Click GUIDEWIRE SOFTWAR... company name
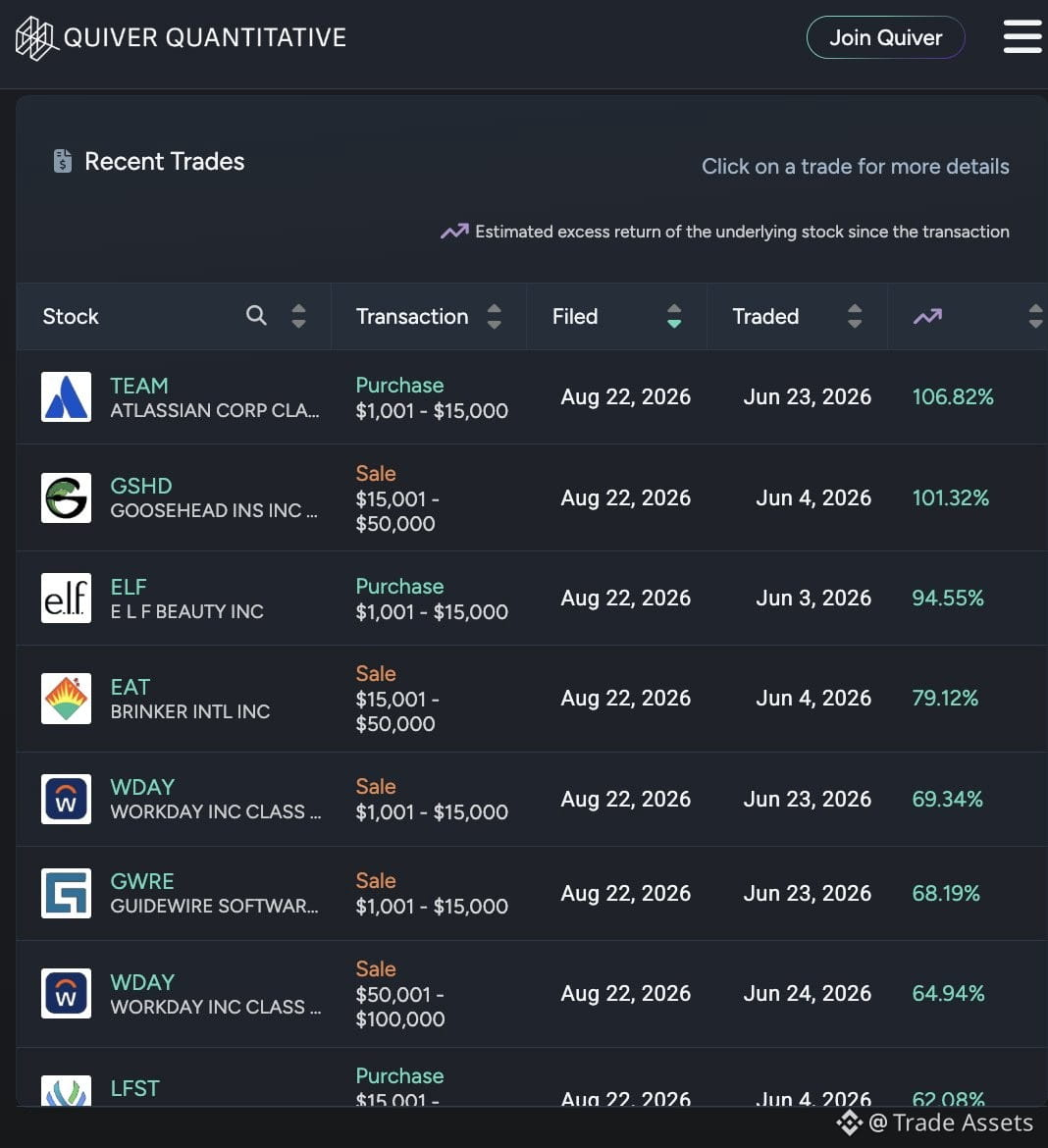Image resolution: width=1048 pixels, height=1148 pixels. (x=214, y=907)
